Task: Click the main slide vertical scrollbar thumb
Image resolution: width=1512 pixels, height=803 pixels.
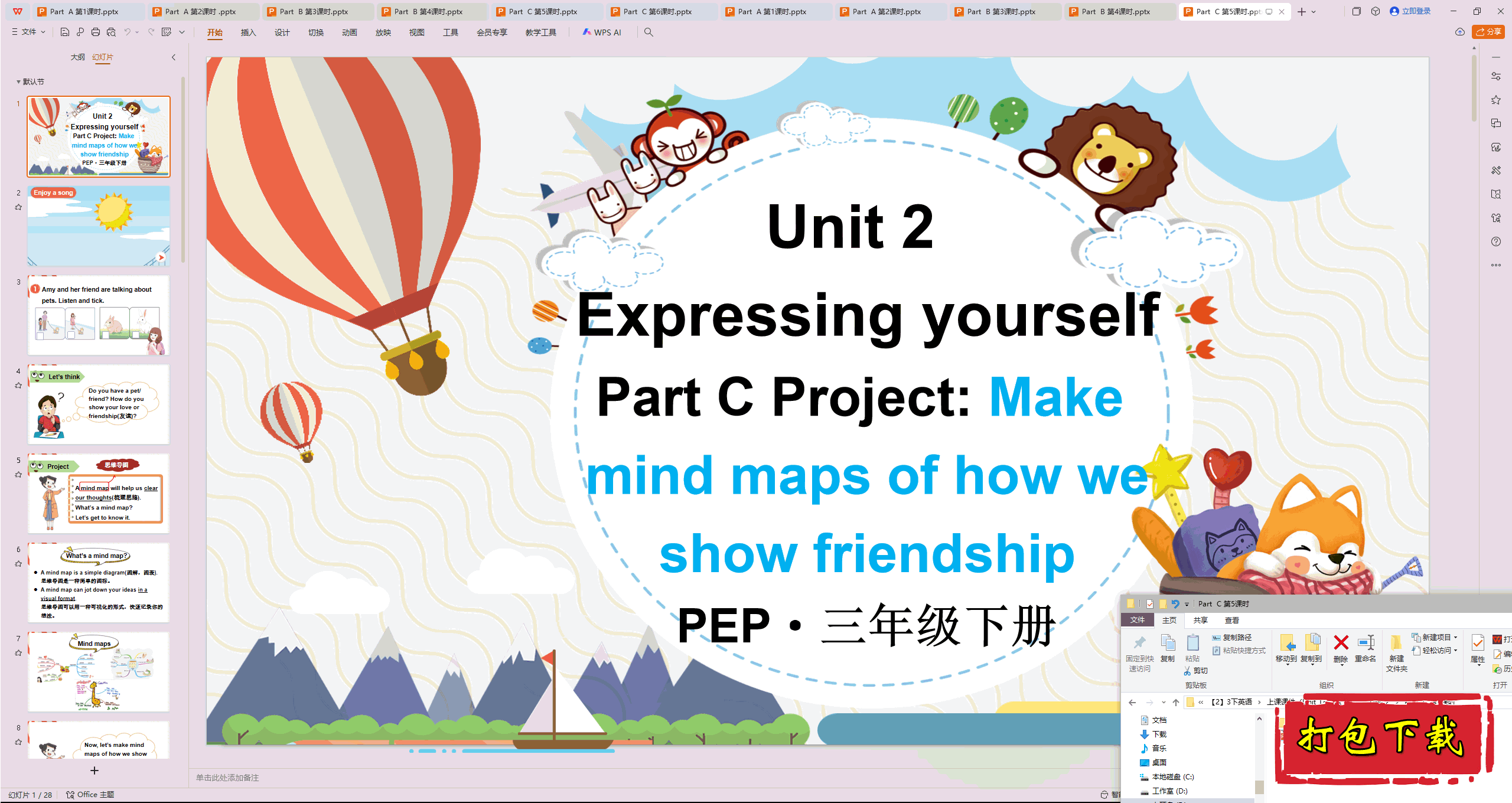Action: click(1474, 89)
